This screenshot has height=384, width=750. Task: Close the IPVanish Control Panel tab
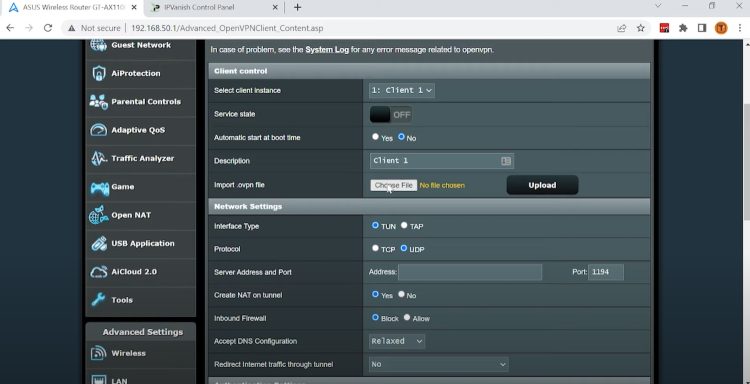[x=275, y=7]
